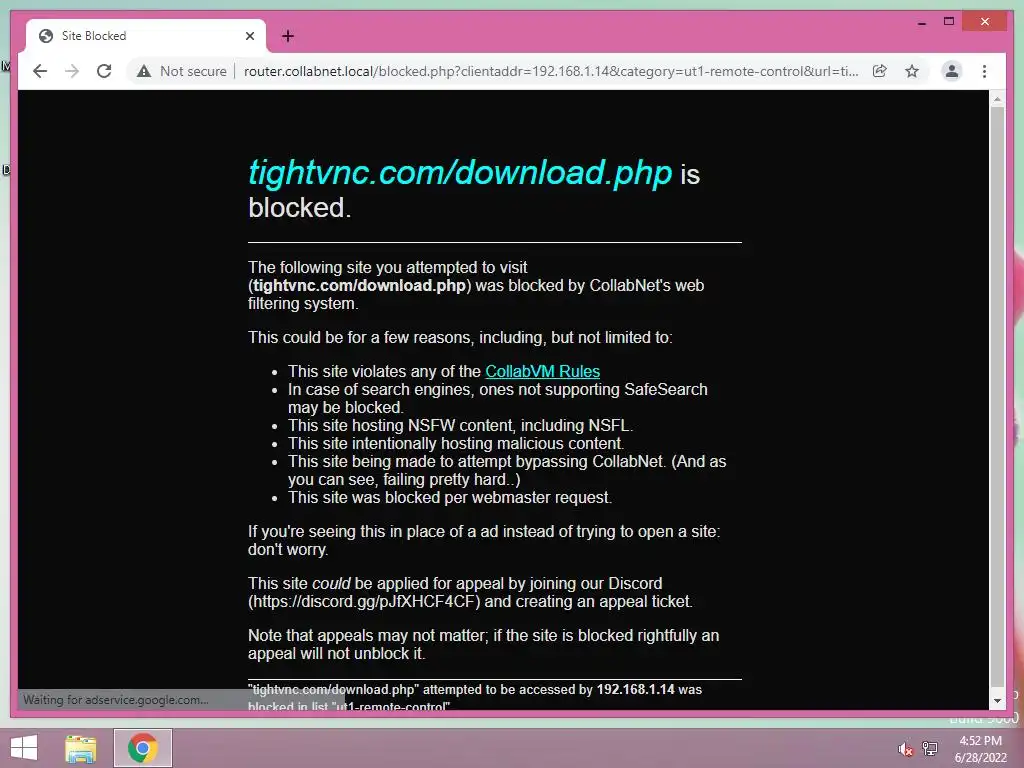Image resolution: width=1024 pixels, height=768 pixels.
Task: Click the page's down scroll arrow
Action: (x=997, y=701)
